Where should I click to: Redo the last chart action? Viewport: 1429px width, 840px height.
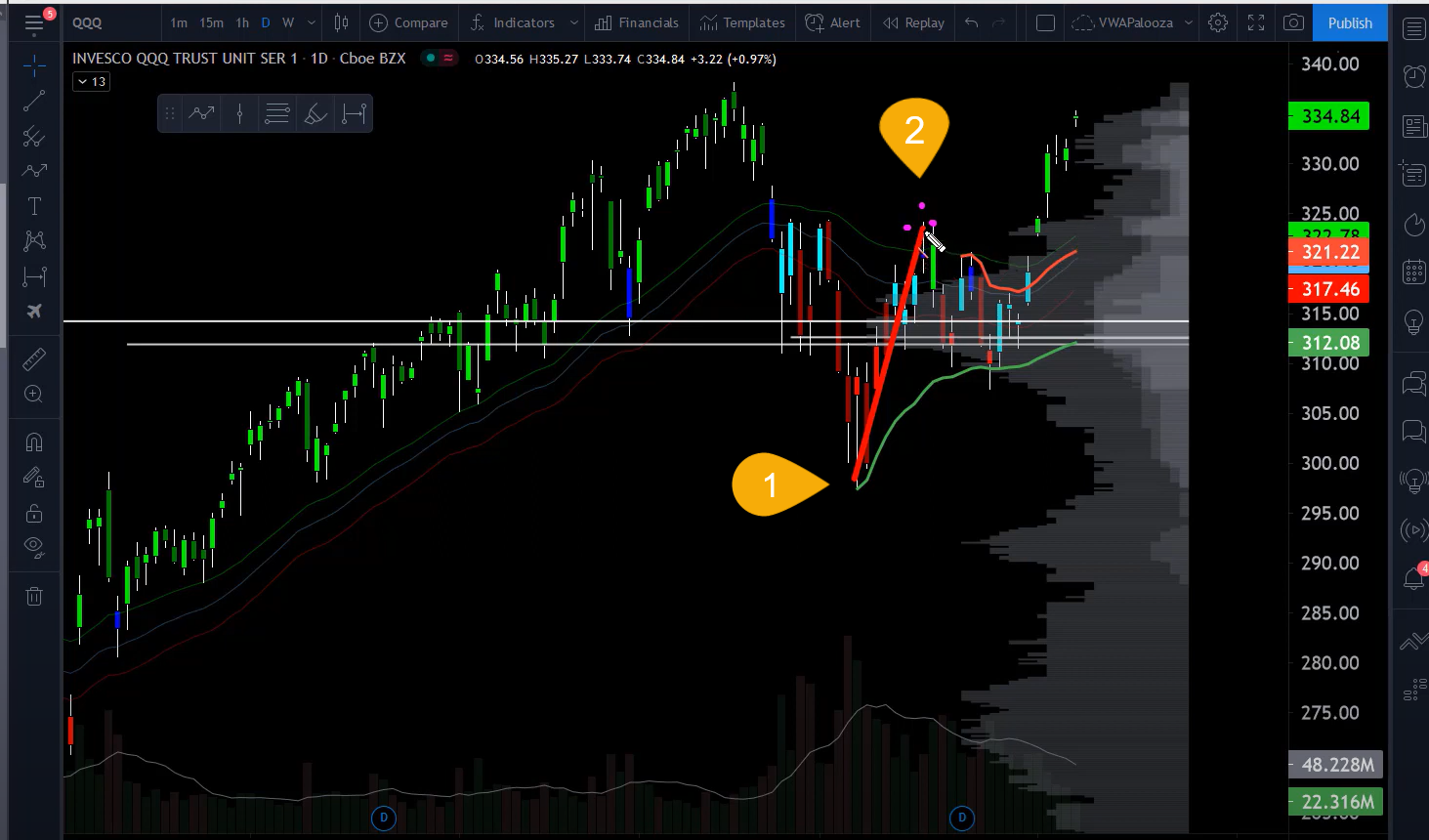998,22
